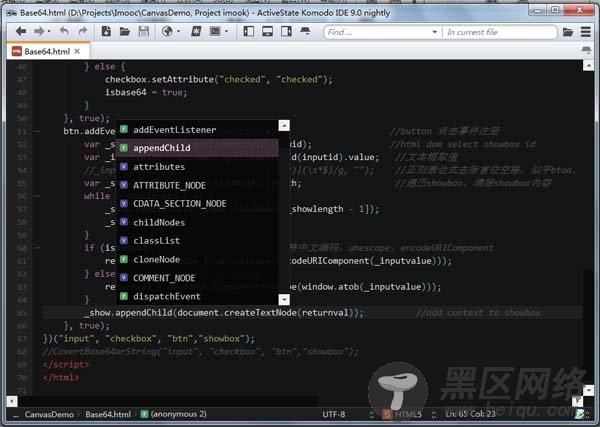Click the breadcrumb root ellipsis in status bar
This screenshot has width=600, height=427.
[x=15, y=415]
